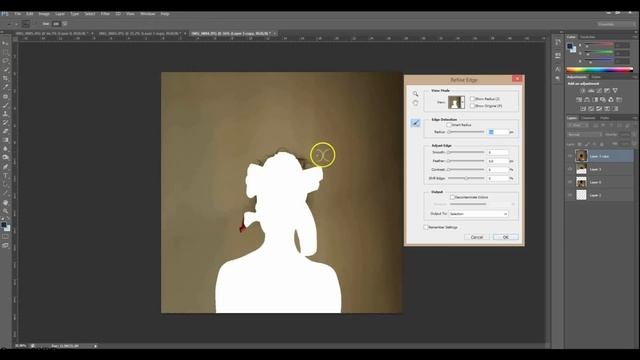
Task: Select the Rectangular Marquee tool
Action: 5,52
